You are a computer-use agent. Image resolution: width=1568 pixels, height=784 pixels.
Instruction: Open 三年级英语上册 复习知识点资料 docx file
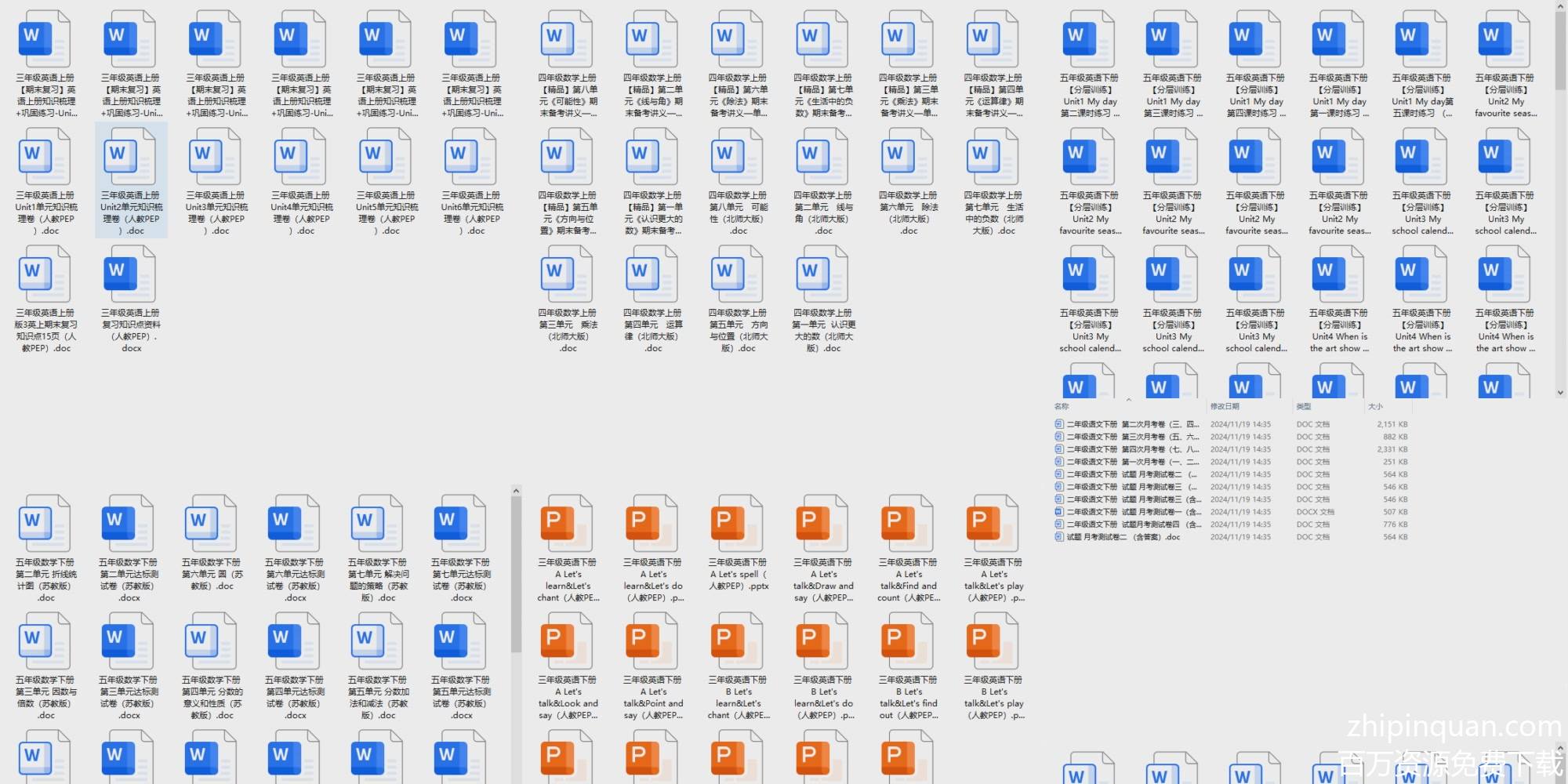tap(130, 299)
